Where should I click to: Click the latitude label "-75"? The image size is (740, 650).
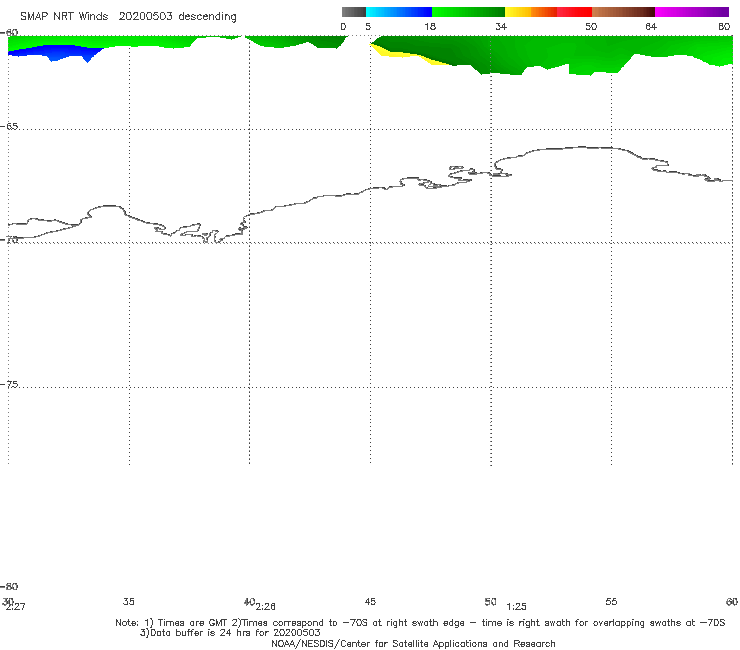9,385
